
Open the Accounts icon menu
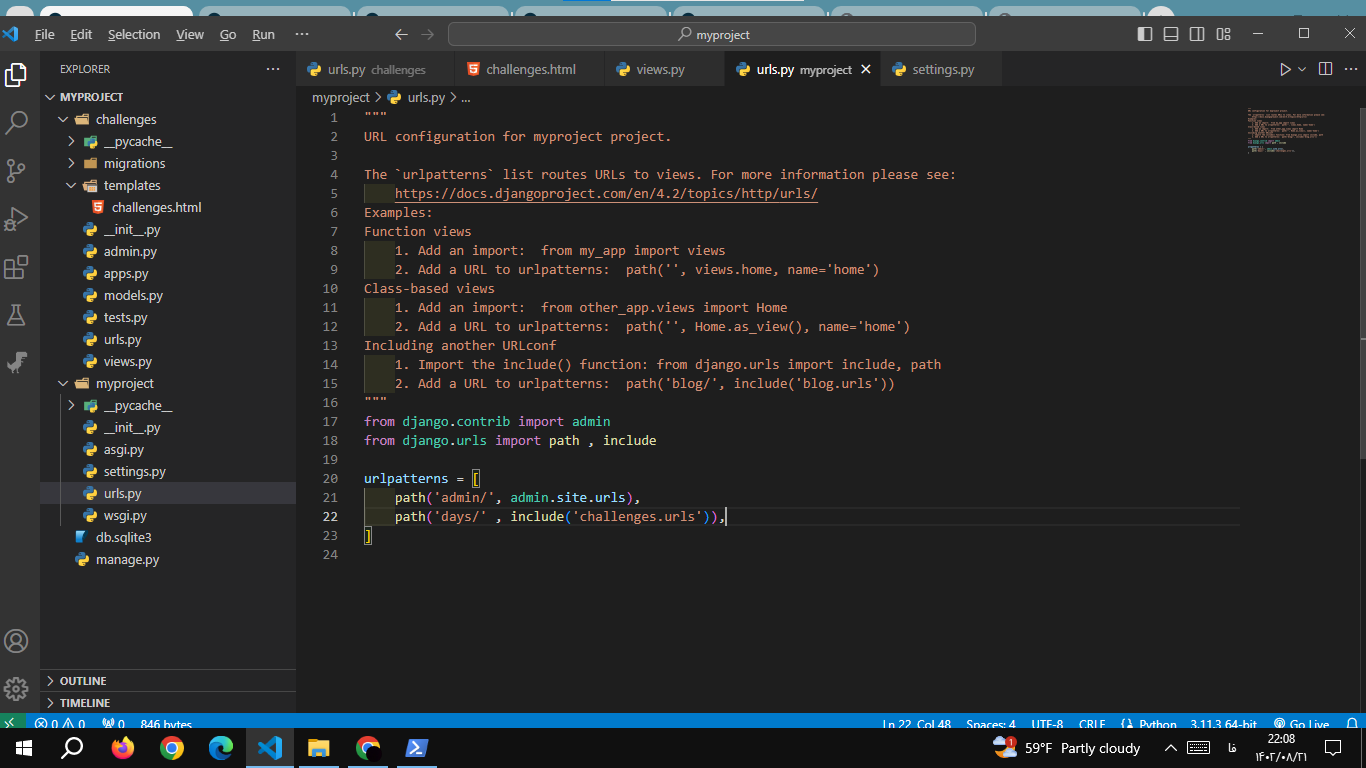(x=17, y=641)
